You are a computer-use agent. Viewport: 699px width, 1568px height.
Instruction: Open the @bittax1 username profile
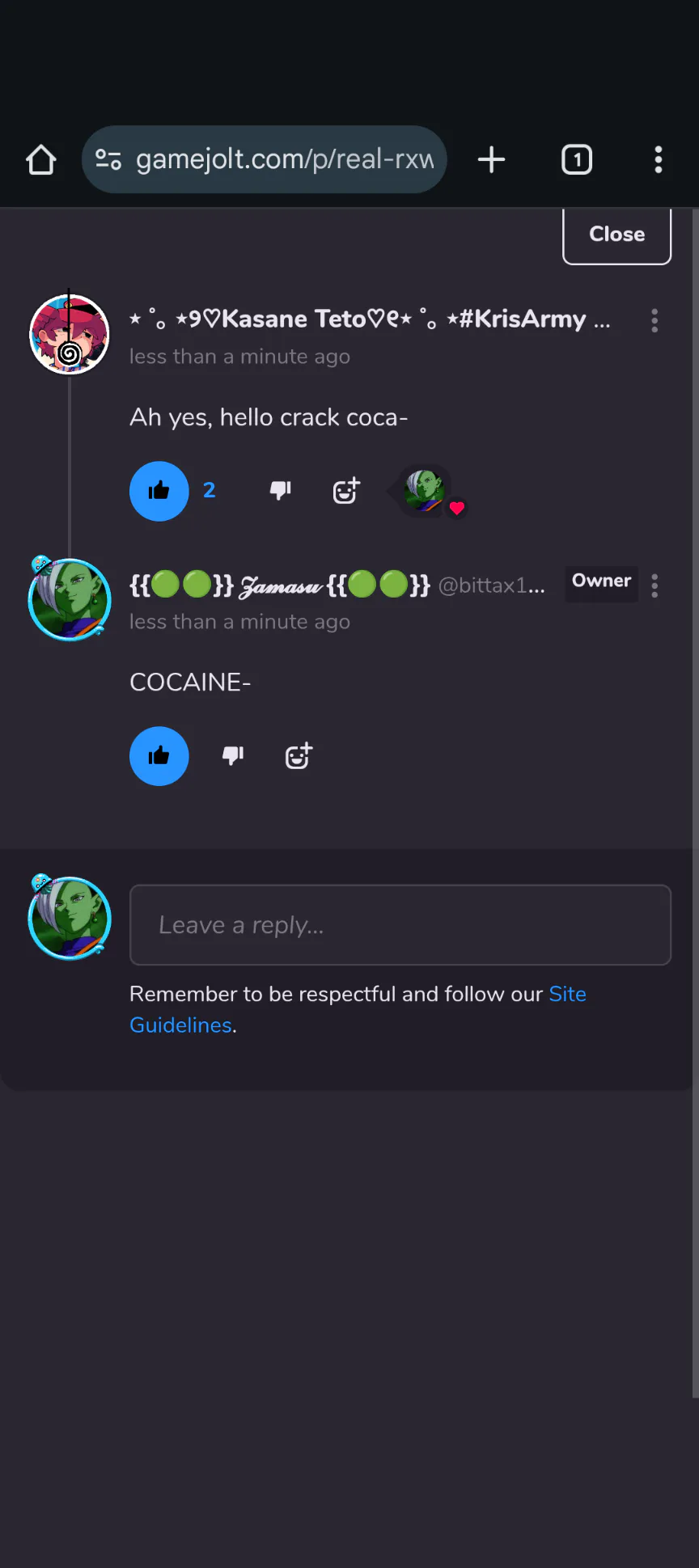[x=491, y=585]
